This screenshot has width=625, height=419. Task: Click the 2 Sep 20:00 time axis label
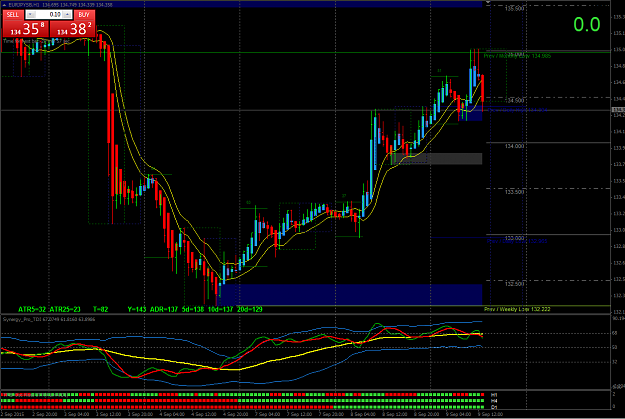(45, 415)
